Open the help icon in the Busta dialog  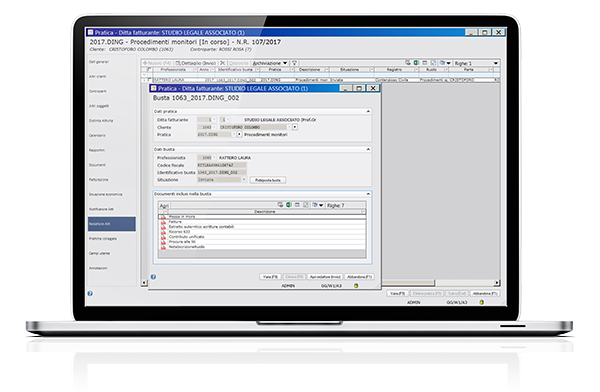[153, 277]
